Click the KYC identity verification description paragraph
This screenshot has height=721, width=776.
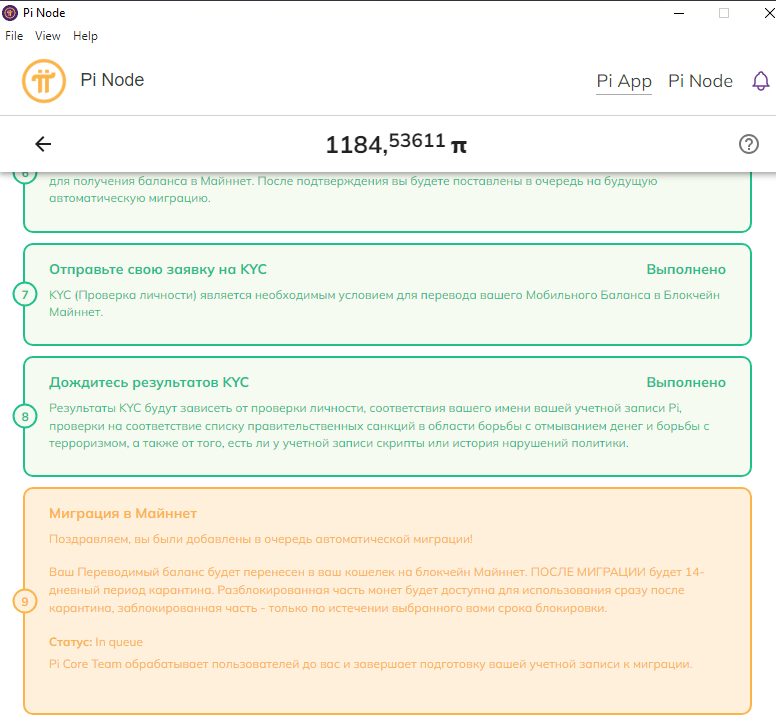385,303
